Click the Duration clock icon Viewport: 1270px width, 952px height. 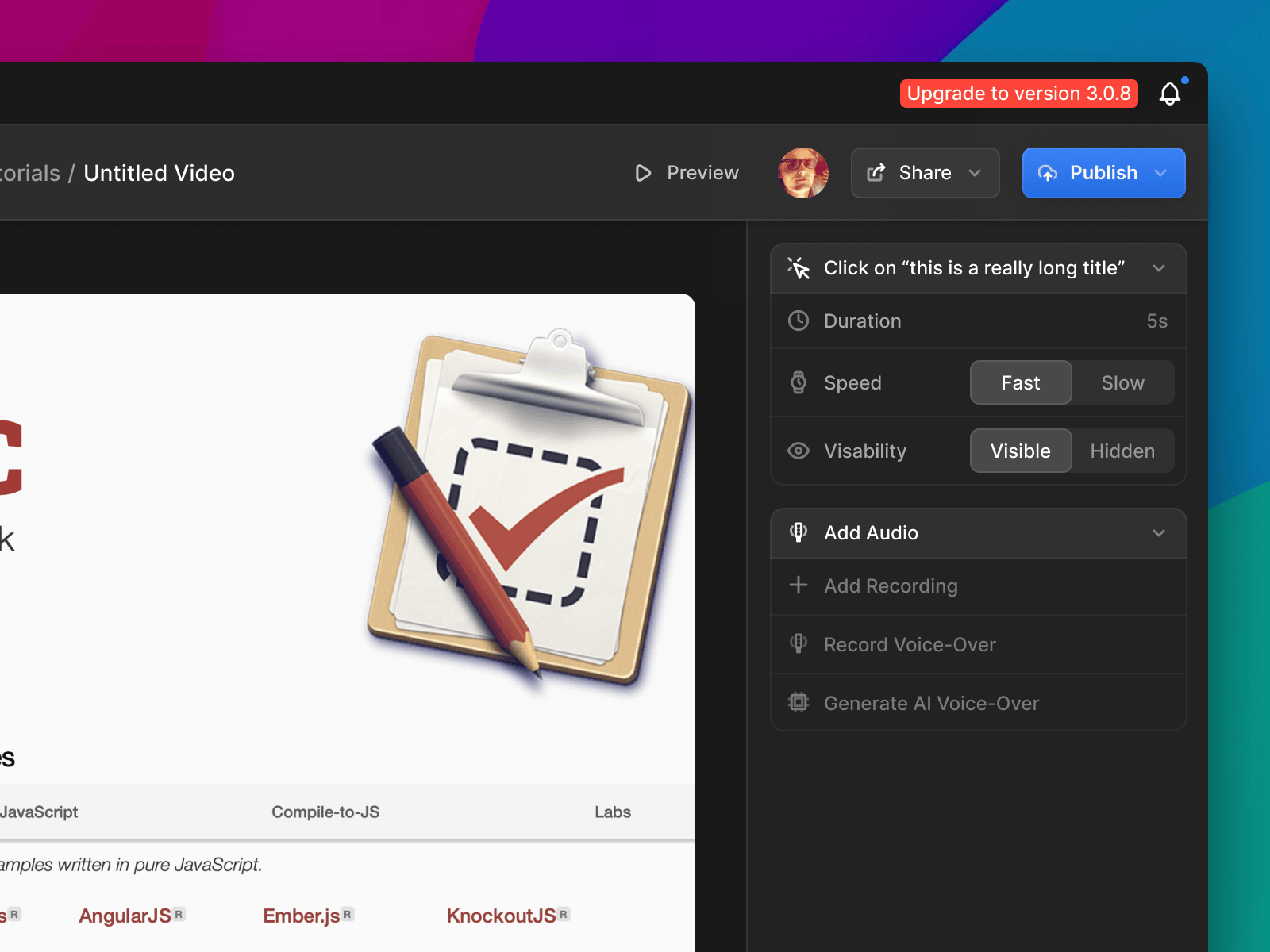coord(799,321)
